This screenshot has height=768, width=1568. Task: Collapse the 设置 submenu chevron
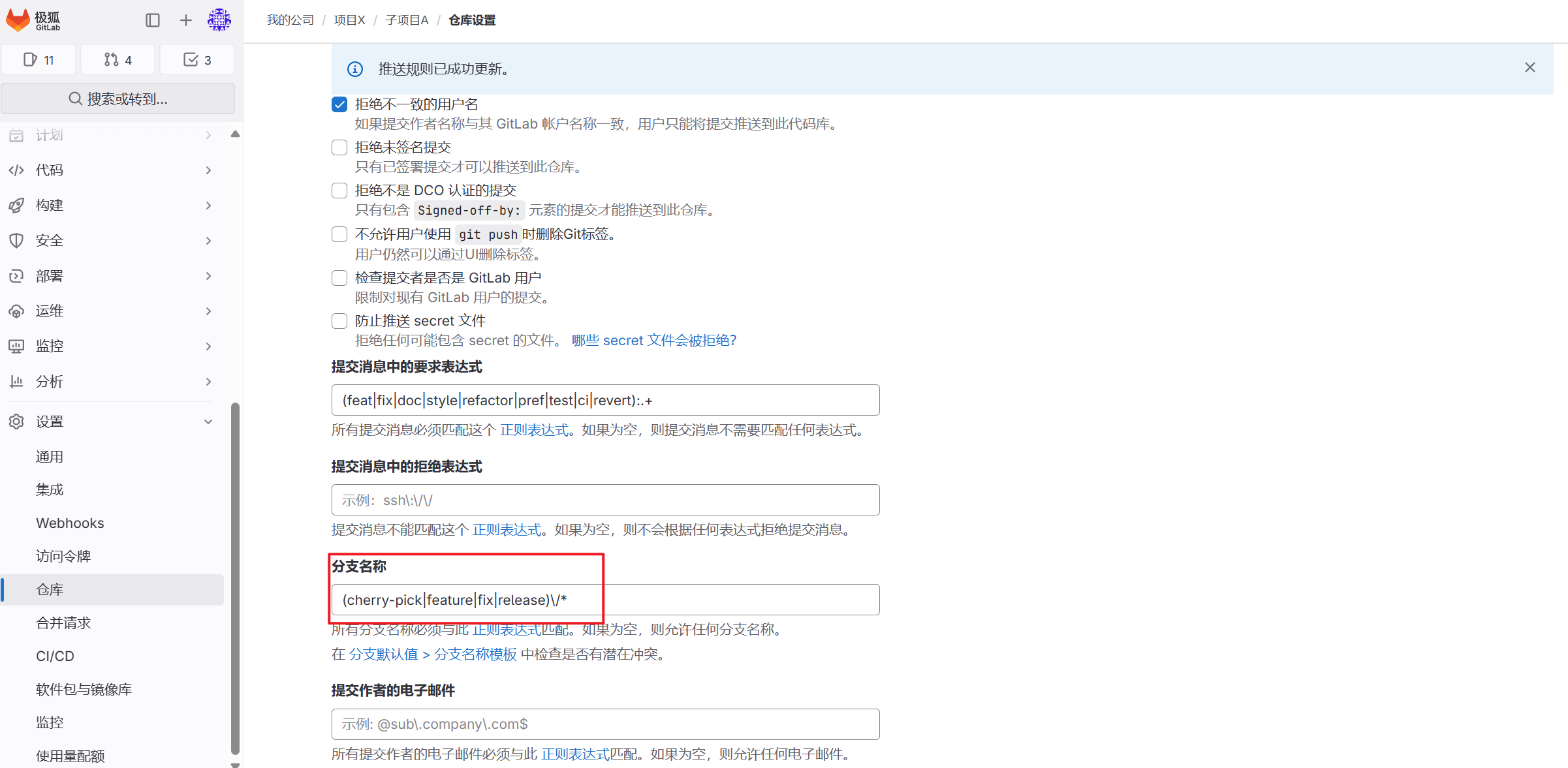pyautogui.click(x=208, y=421)
